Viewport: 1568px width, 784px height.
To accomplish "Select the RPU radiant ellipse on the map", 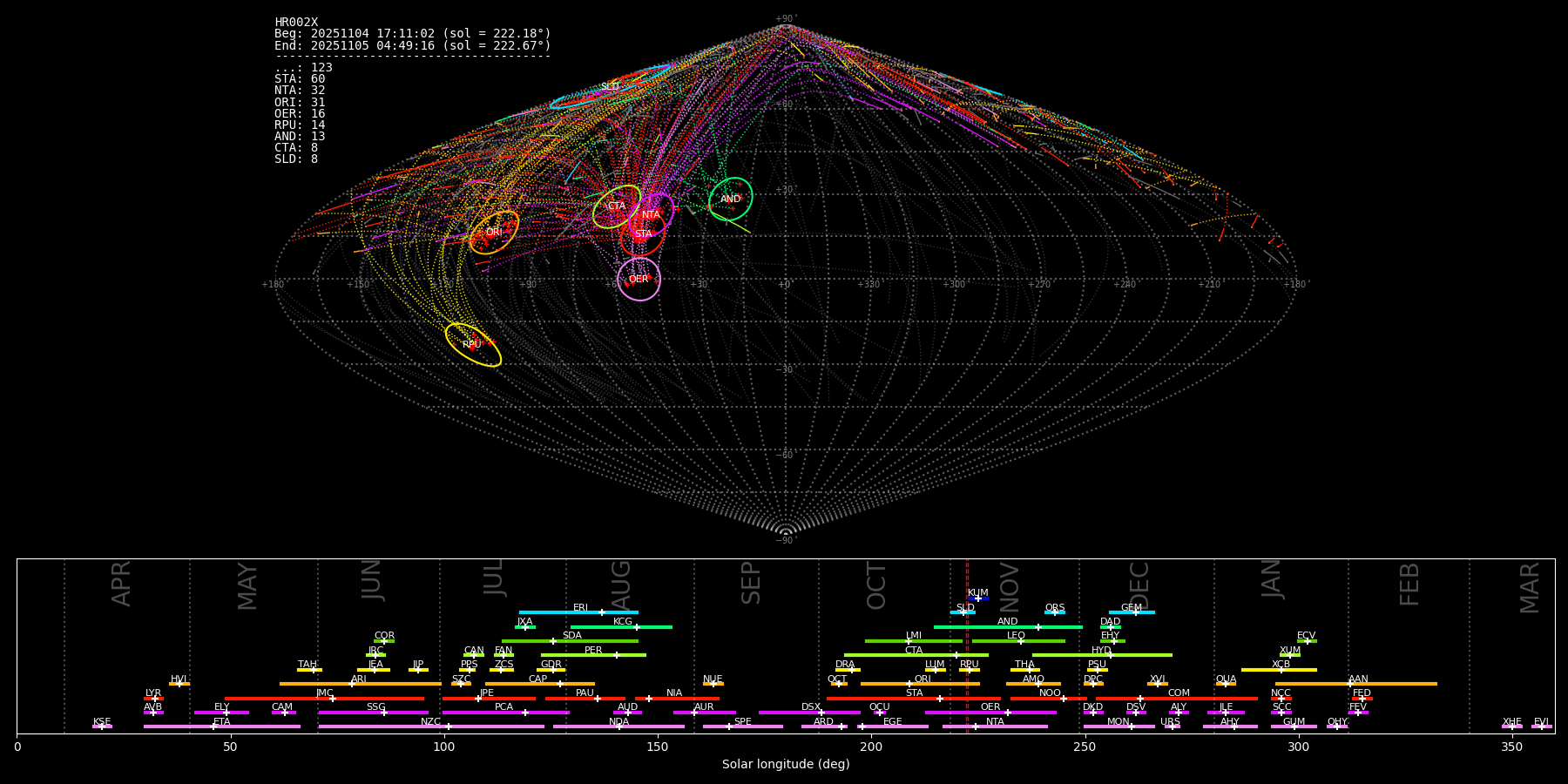I will (x=473, y=345).
